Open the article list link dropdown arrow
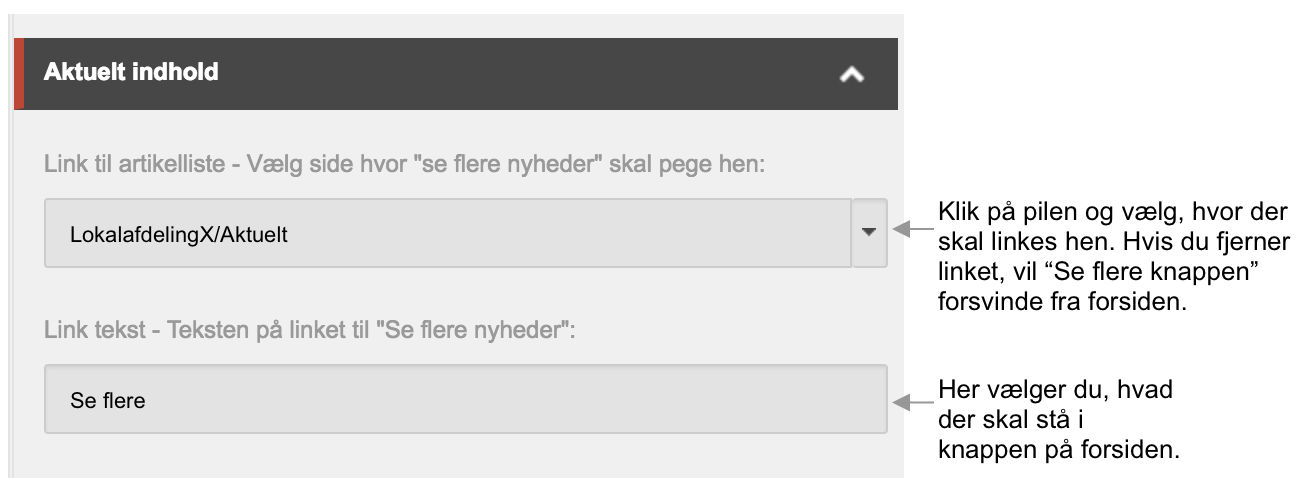The image size is (1306, 500). pyautogui.click(x=868, y=232)
